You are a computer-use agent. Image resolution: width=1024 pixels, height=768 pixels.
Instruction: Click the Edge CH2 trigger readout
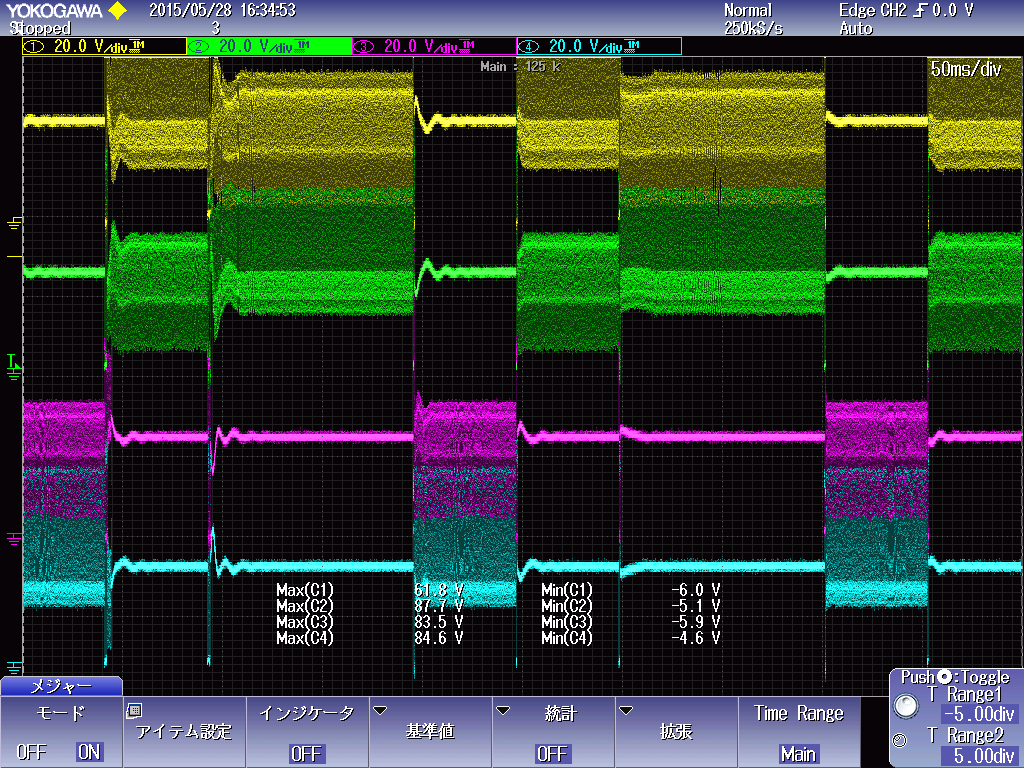906,10
